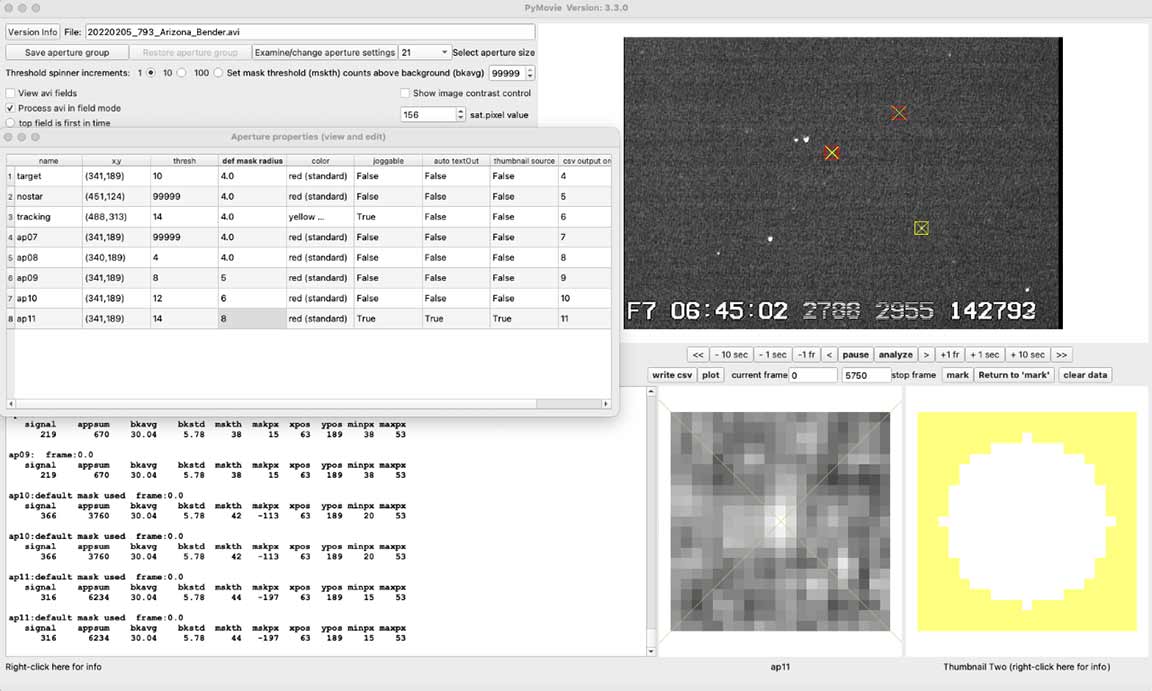
Task: Select the 'def mask radius' column header
Action: (x=252, y=161)
